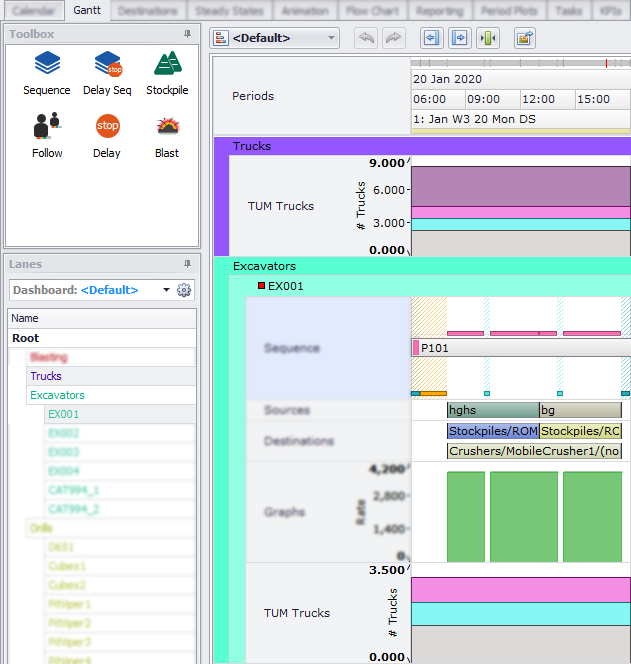The image size is (631, 664).
Task: Switch to the Calendar tab
Action: 33,10
